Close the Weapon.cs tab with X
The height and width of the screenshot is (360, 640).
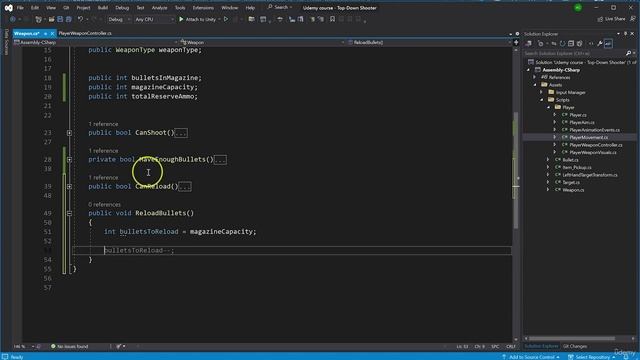point(52,33)
